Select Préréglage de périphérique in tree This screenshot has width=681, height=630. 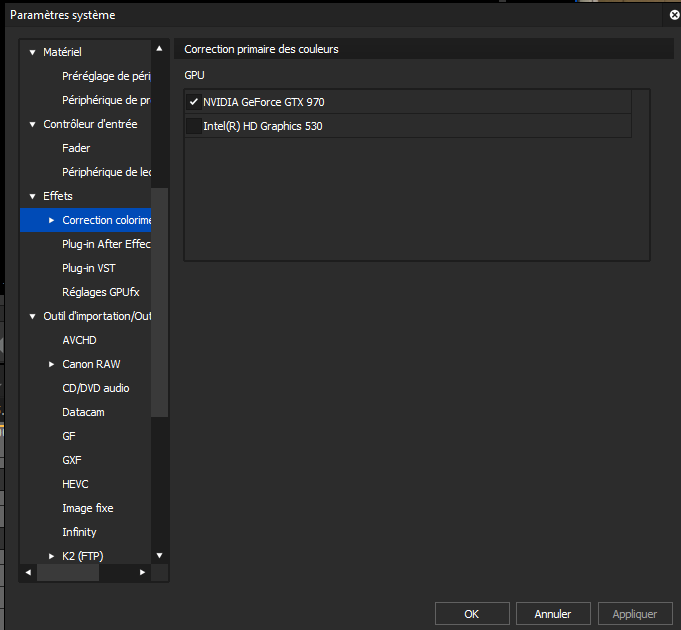tap(106, 76)
